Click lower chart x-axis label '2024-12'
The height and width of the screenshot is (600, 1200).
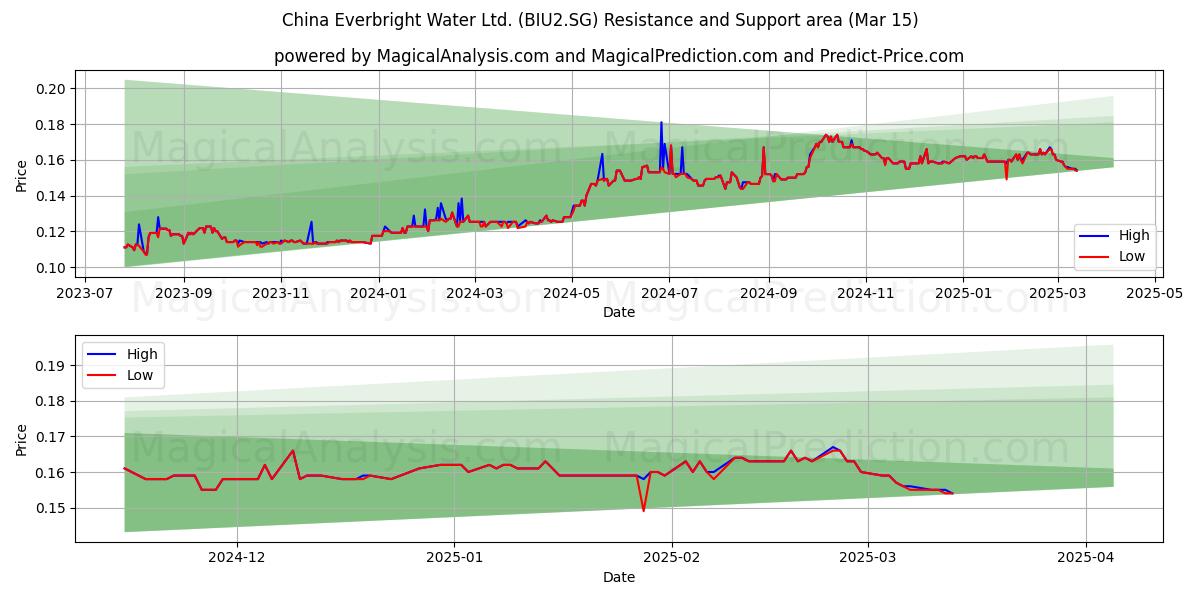[238, 560]
